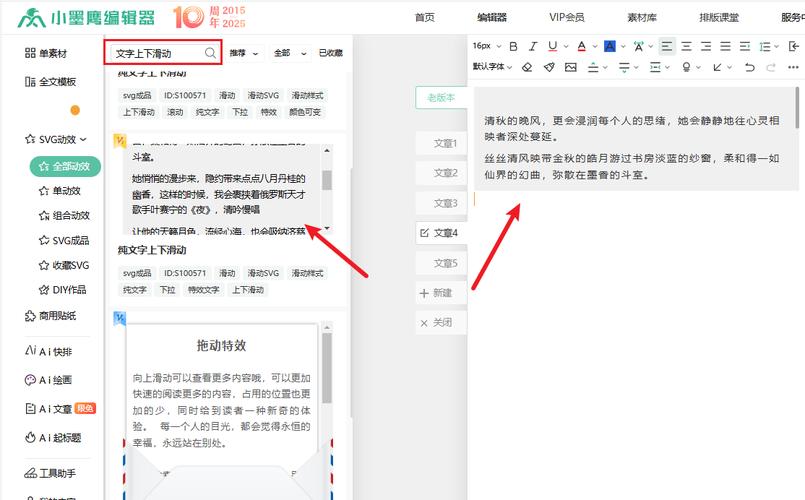This screenshot has height=500, width=805.
Task: Toggle bold text formatting
Action: click(513, 46)
